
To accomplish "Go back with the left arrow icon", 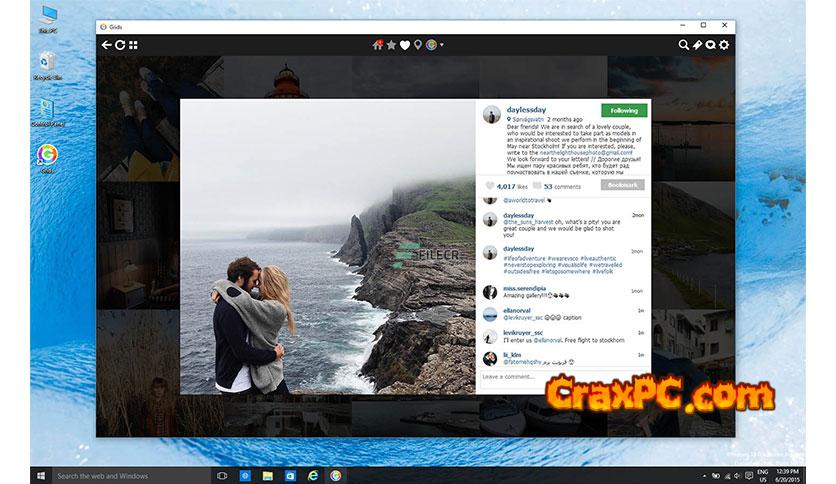I will click(106, 45).
